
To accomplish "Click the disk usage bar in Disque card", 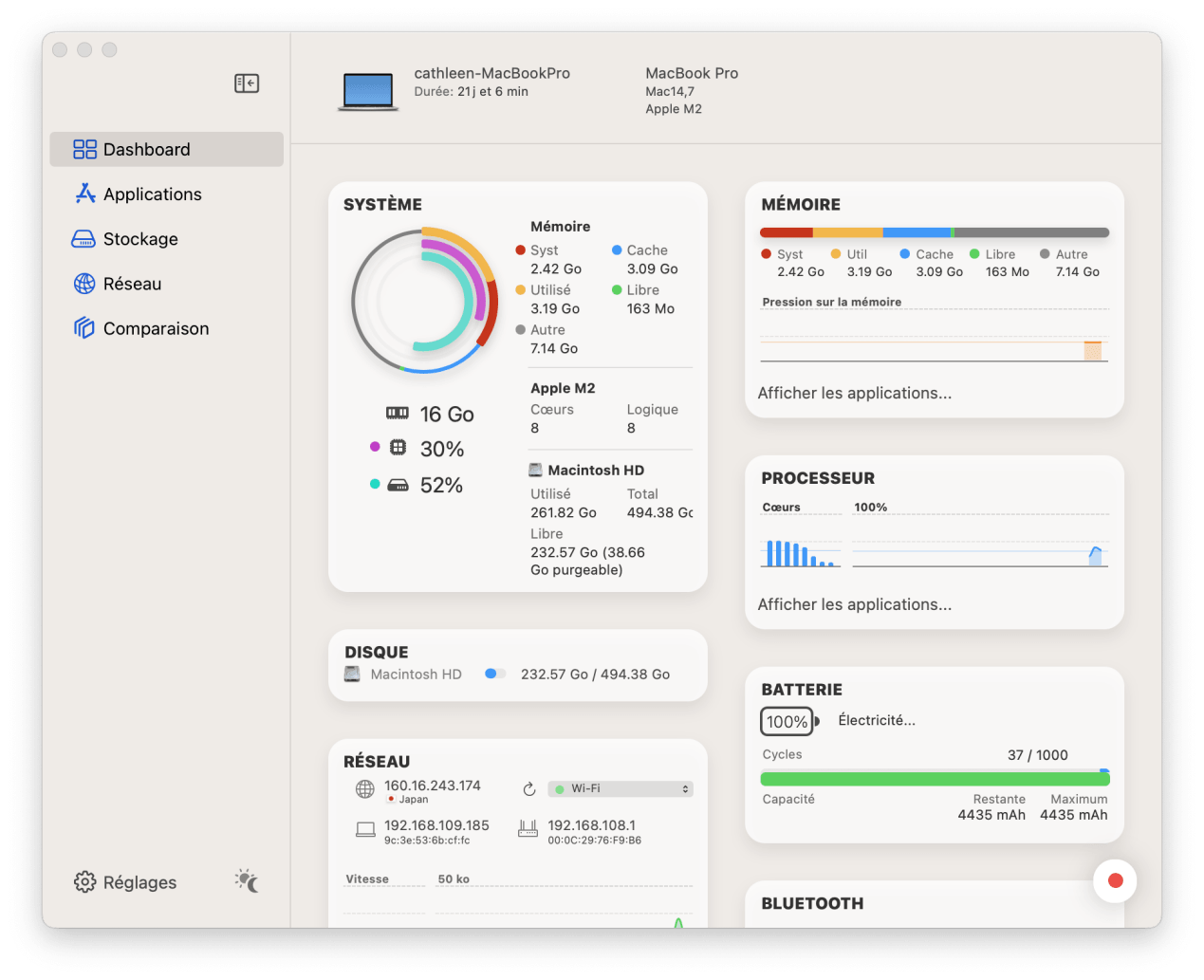I will point(495,674).
